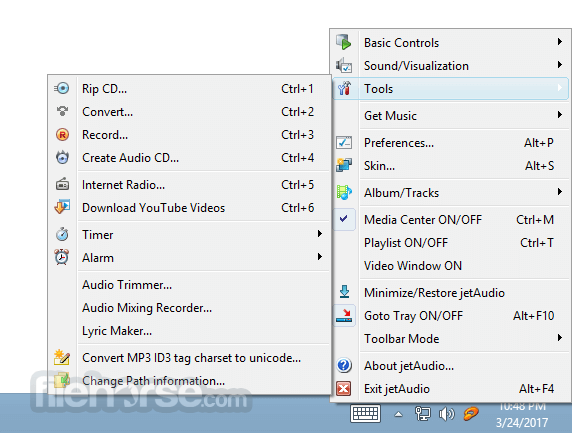581x443 pixels.
Task: Click the Preferences checkbox-window icon
Action: coord(344,143)
